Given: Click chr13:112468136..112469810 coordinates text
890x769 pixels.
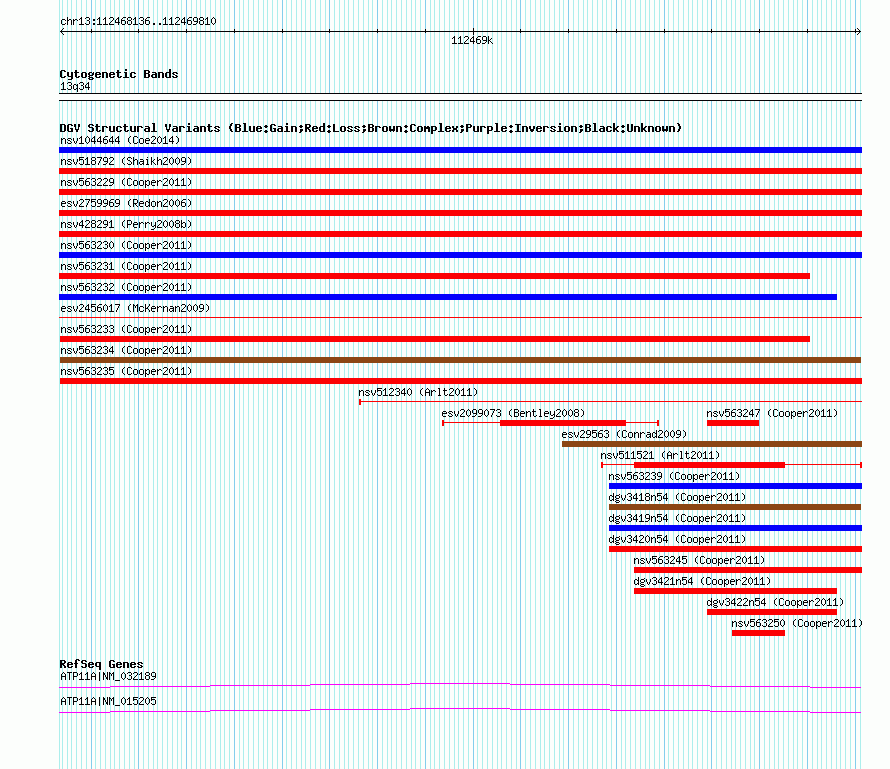Looking at the screenshot, I should coord(138,22).
